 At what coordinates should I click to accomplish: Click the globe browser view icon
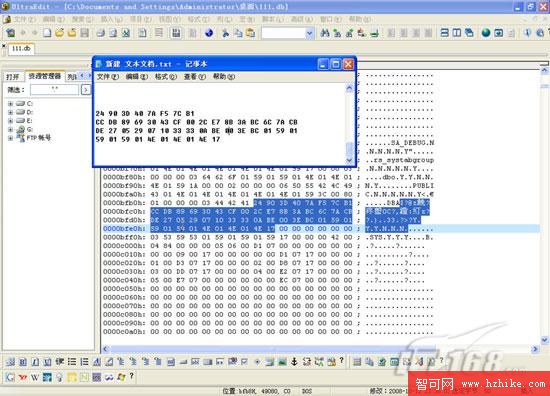pyautogui.click(x=486, y=33)
